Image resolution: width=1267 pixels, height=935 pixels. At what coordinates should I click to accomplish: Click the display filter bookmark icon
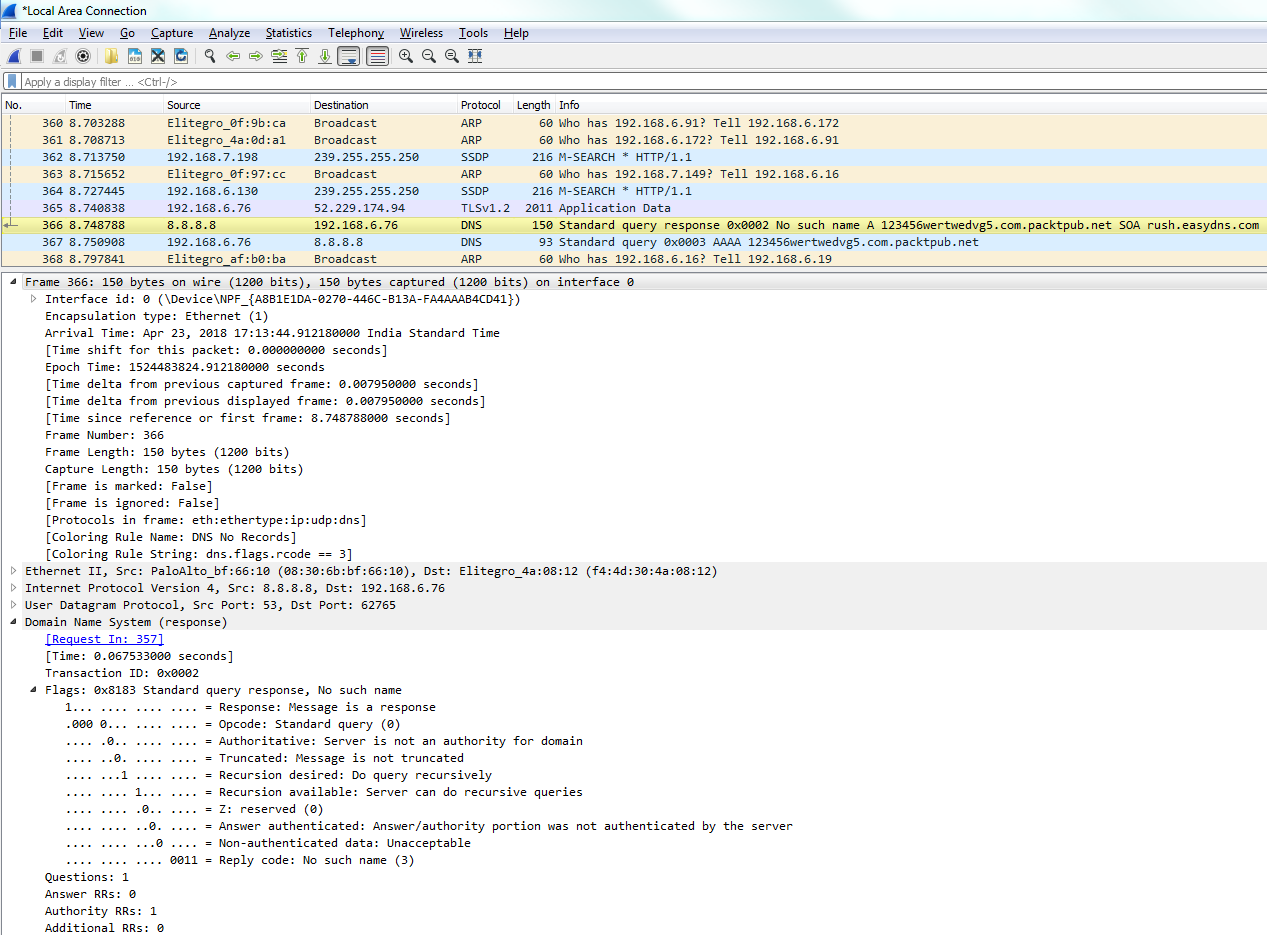(12, 82)
